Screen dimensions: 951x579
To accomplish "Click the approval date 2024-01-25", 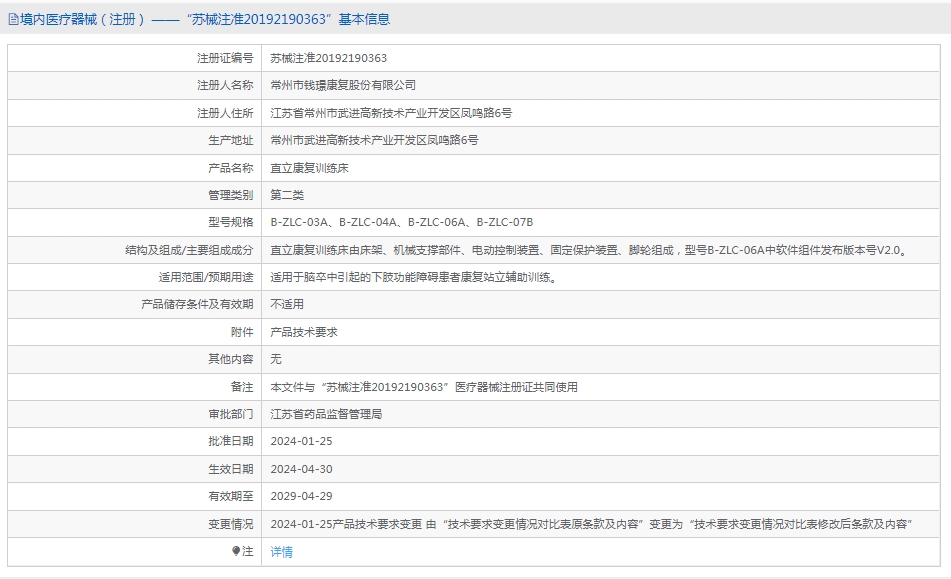I will coord(301,441).
